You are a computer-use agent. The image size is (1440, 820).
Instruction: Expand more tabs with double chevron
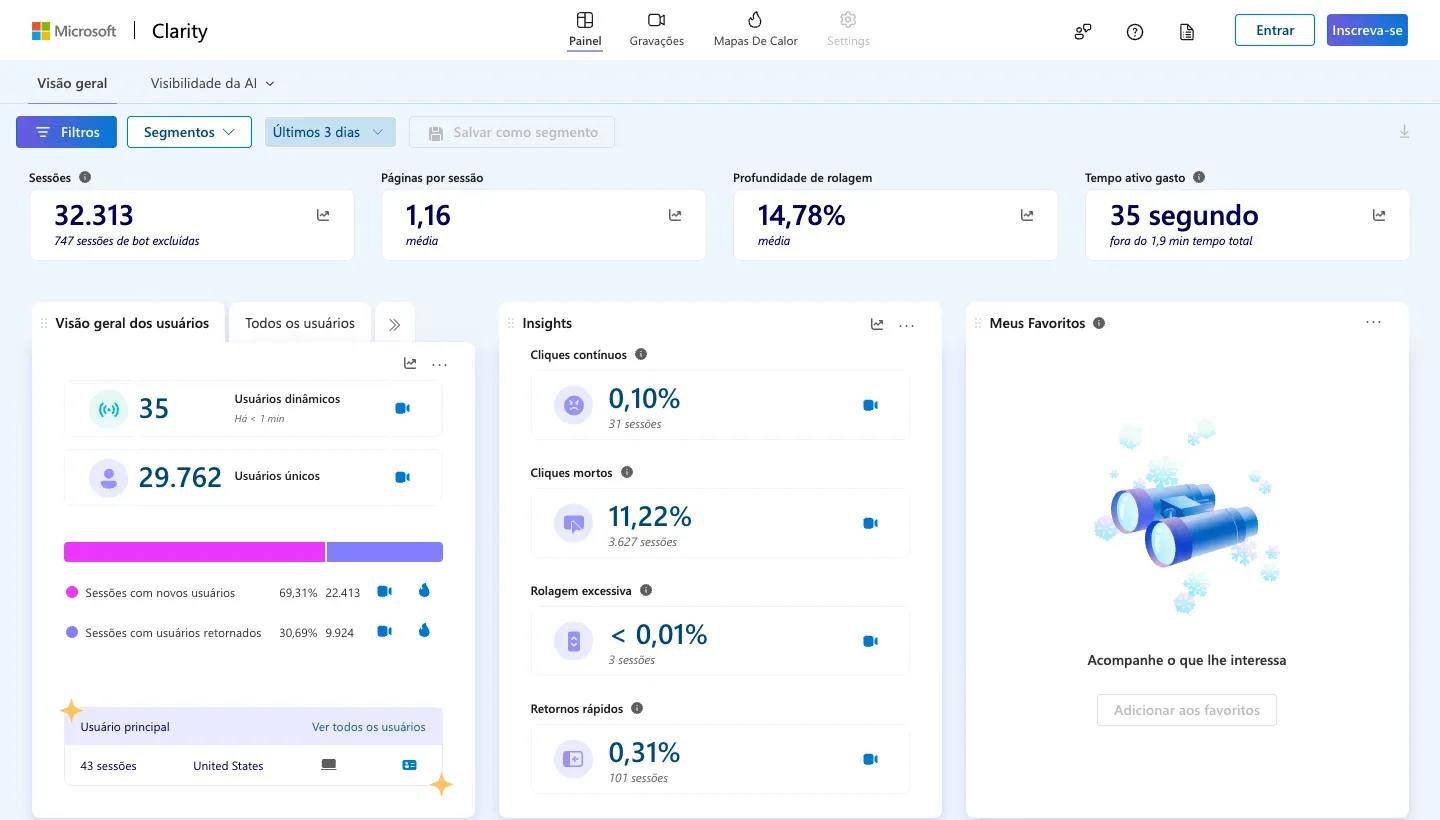(395, 324)
